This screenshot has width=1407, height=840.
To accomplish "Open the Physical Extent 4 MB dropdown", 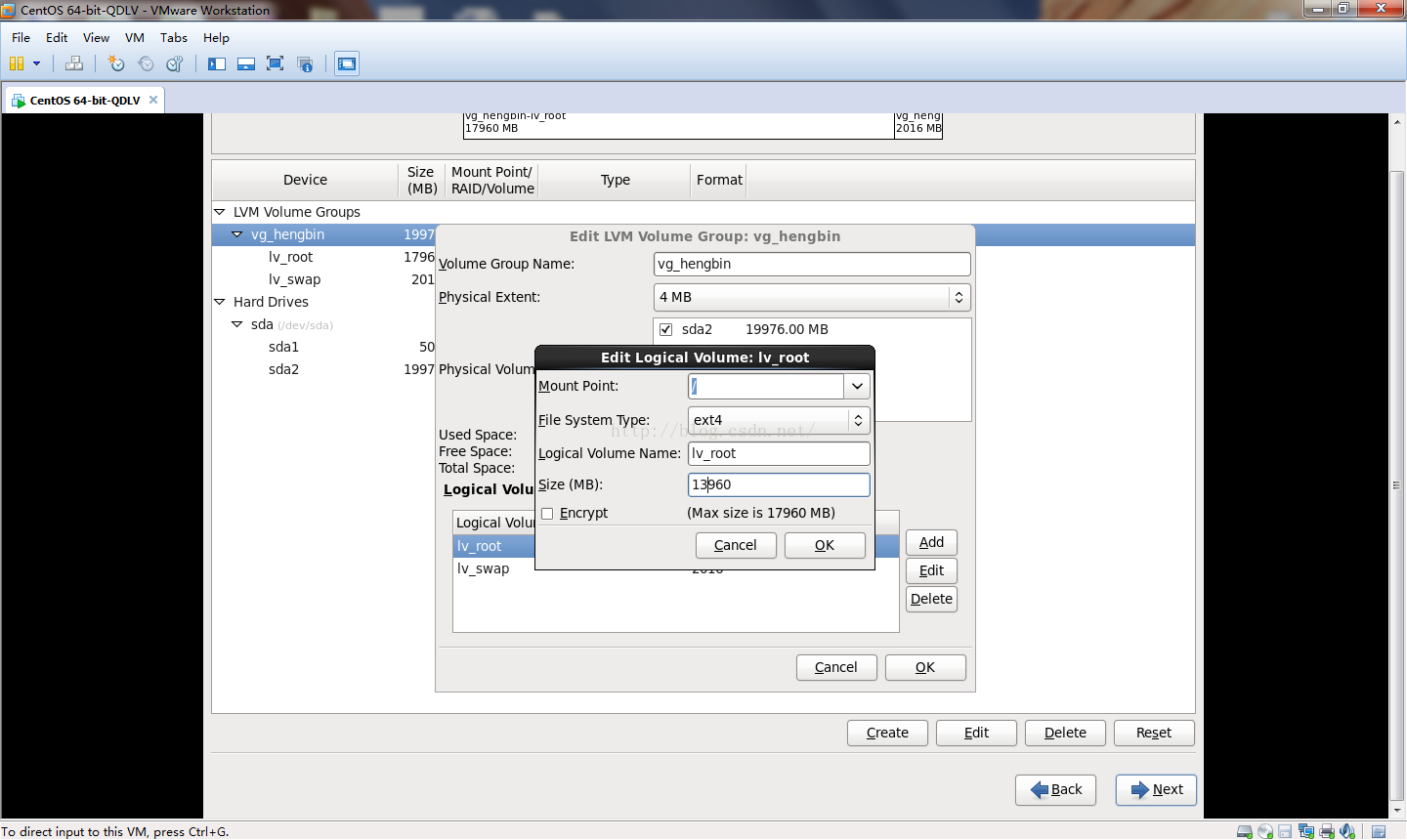I will [812, 297].
